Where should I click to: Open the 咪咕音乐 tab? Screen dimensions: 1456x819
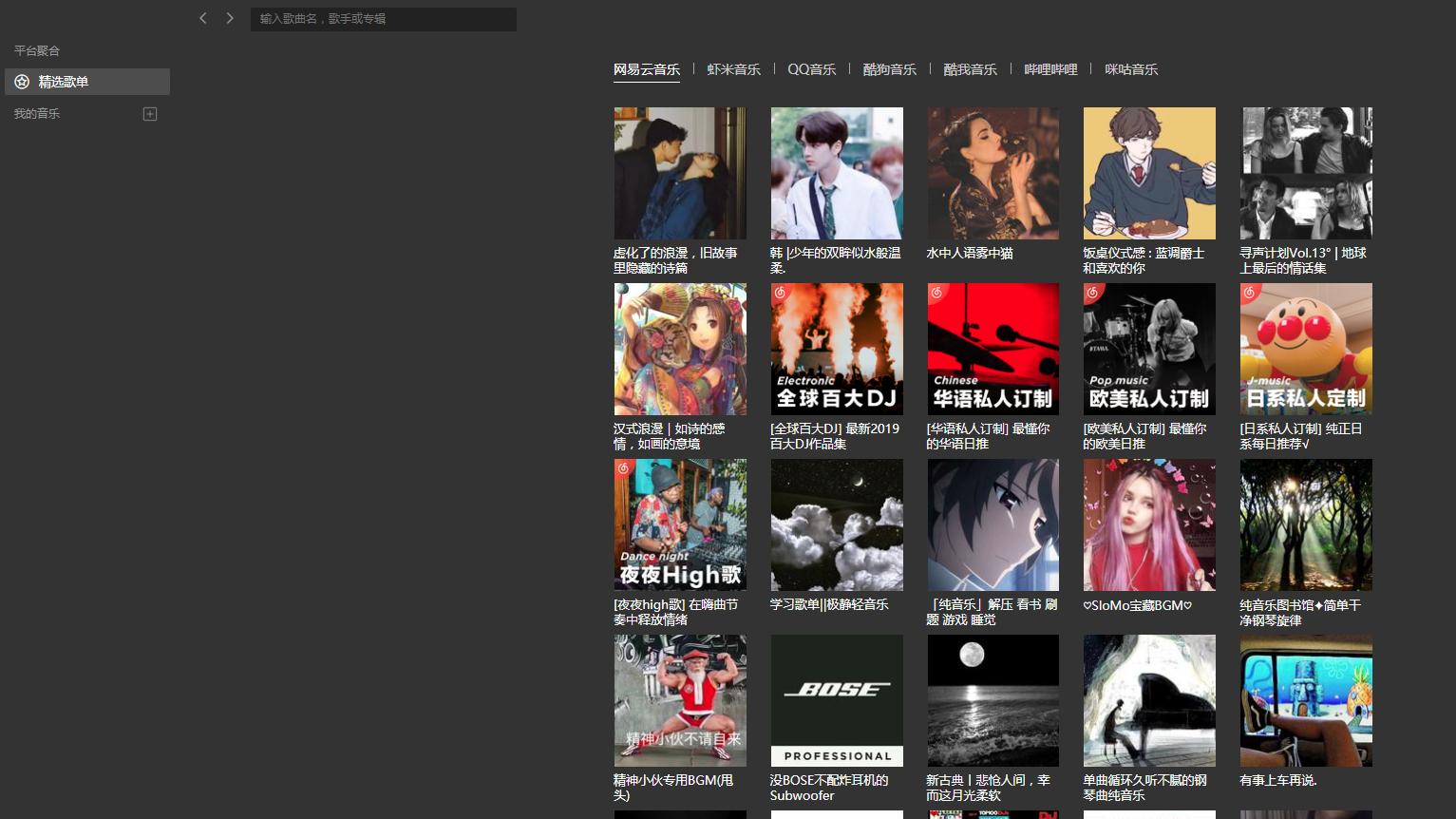pyautogui.click(x=1132, y=69)
